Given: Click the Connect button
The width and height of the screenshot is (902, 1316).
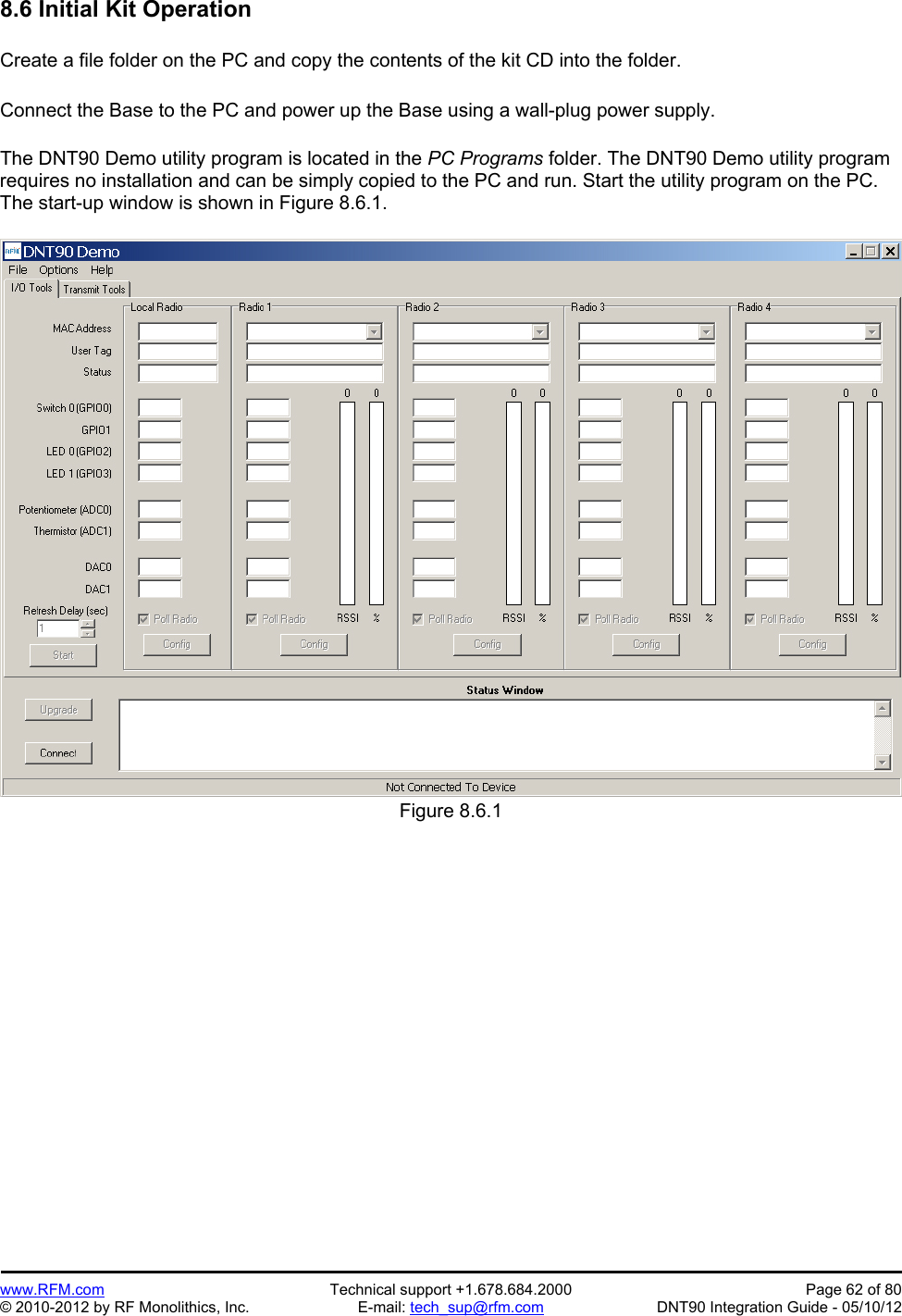Looking at the screenshot, I should click(x=58, y=753).
